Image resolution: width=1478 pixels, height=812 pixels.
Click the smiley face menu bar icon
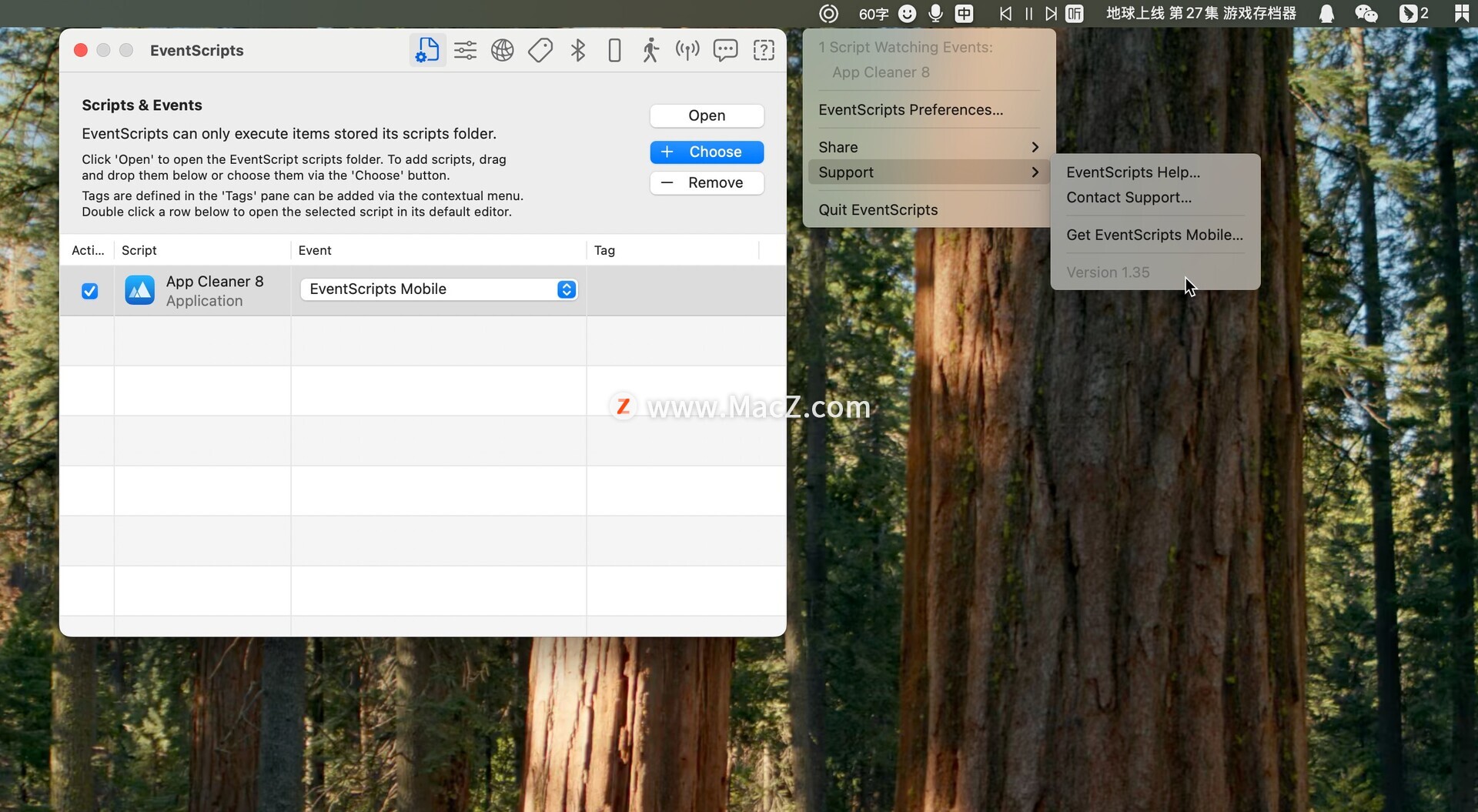tap(908, 13)
